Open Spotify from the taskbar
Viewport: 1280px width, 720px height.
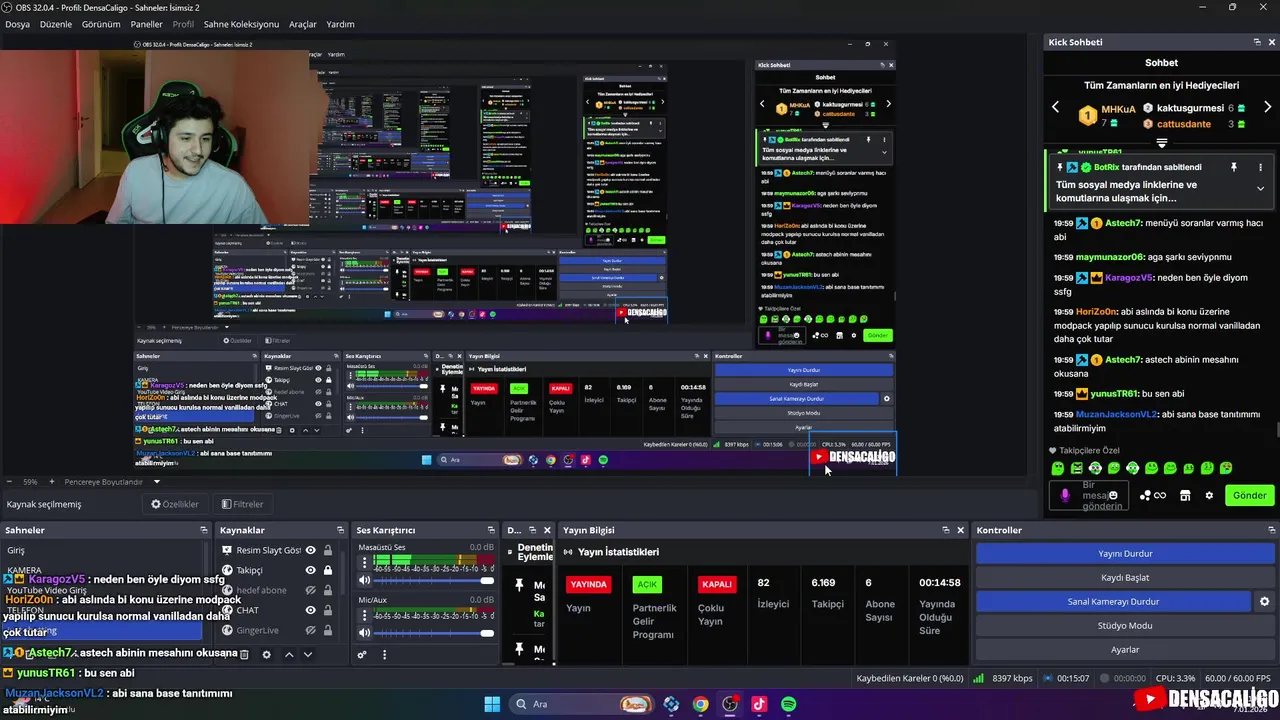click(789, 704)
